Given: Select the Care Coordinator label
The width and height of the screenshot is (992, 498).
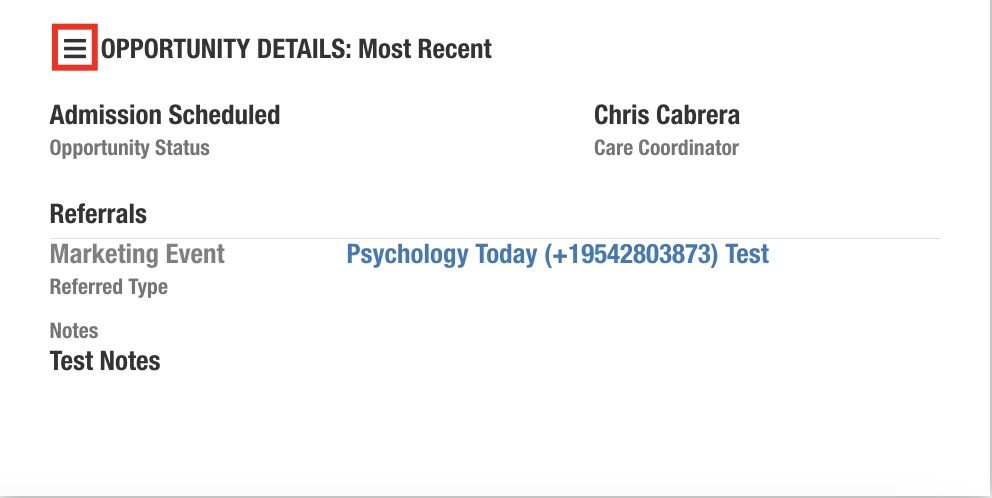Looking at the screenshot, I should pos(666,148).
